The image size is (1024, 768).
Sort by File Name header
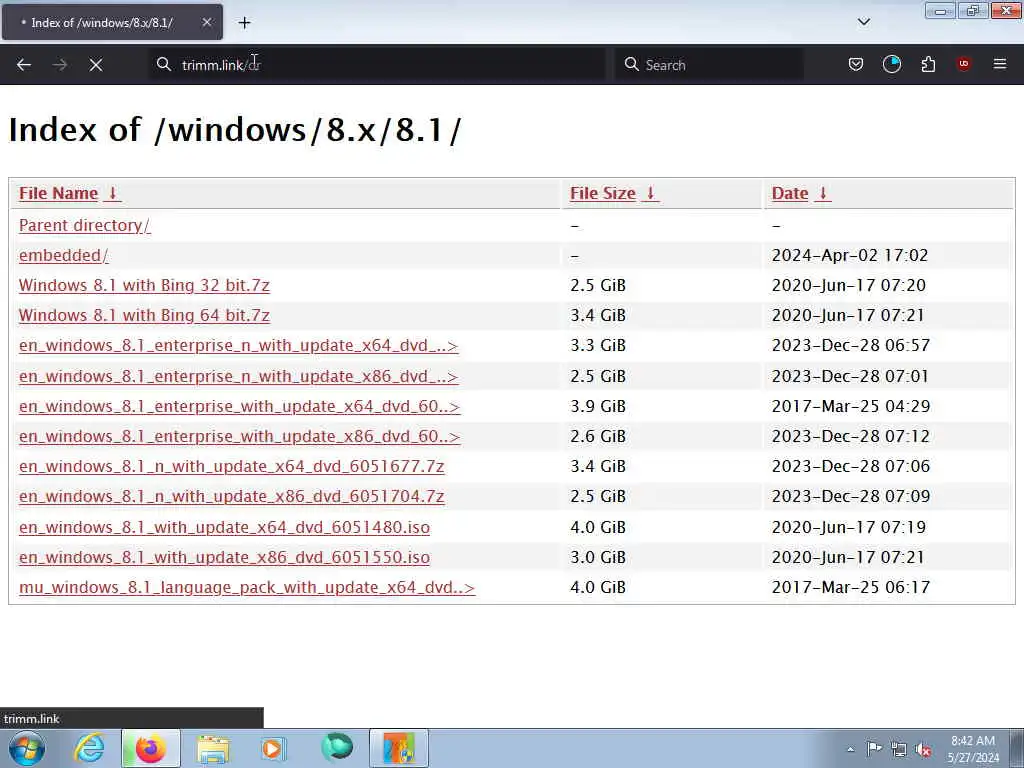click(58, 193)
